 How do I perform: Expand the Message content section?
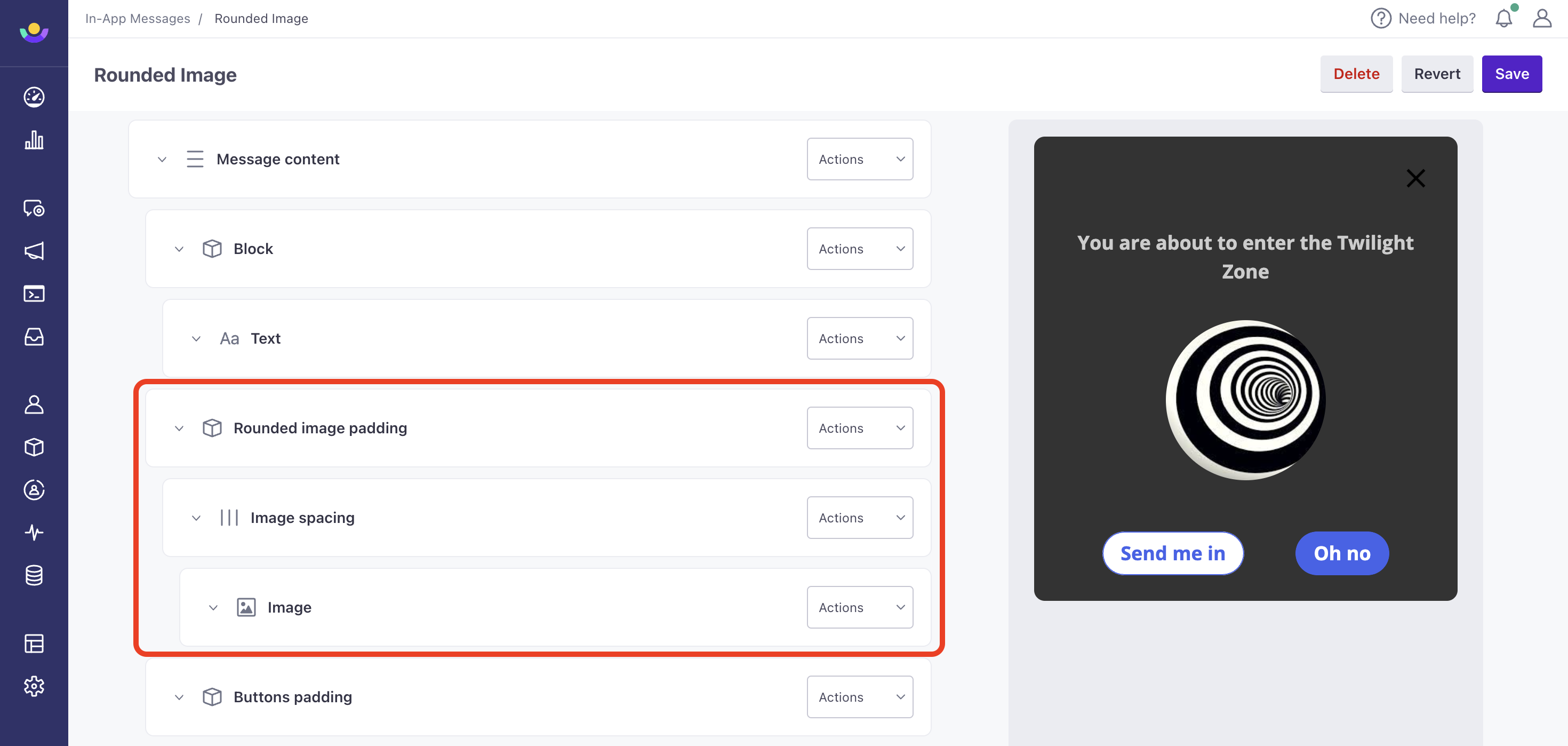click(x=162, y=159)
